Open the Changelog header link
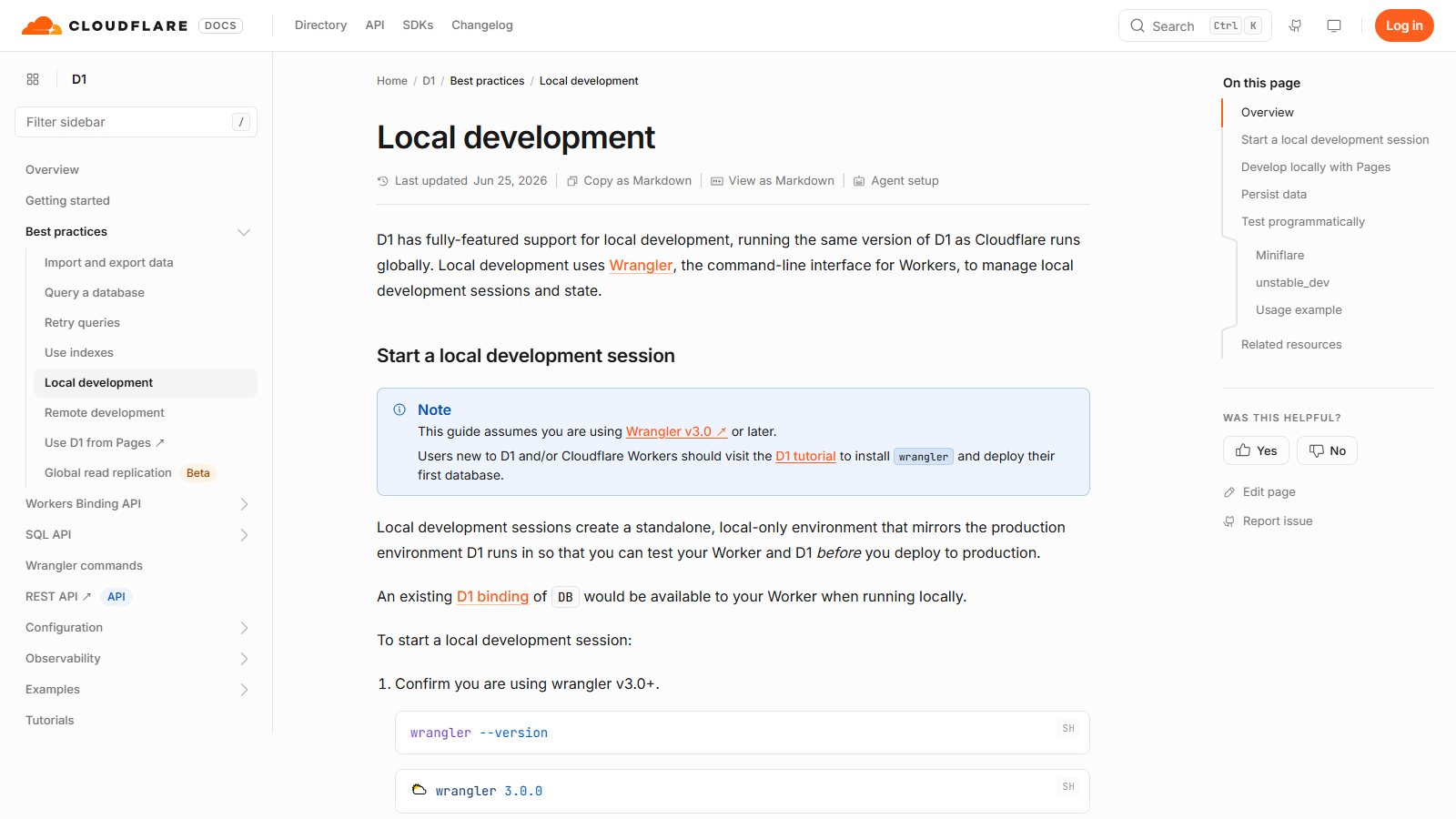 [482, 25]
